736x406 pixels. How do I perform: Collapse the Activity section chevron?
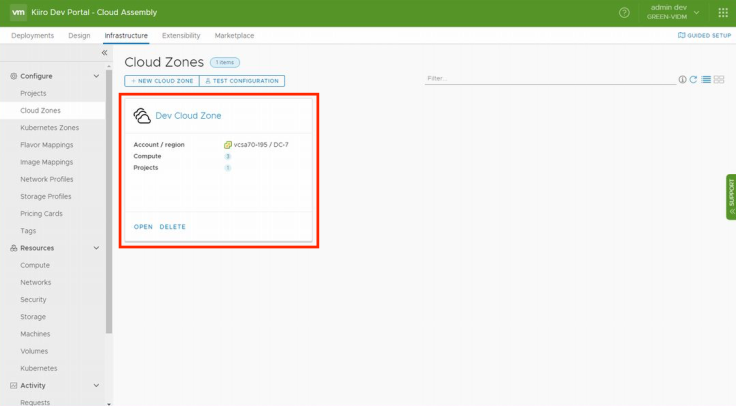pyautogui.click(x=96, y=385)
